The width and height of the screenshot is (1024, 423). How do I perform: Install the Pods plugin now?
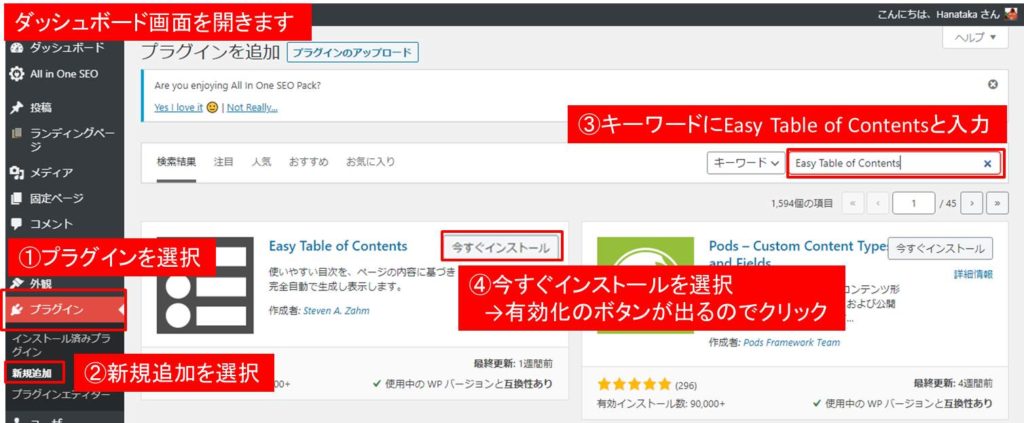click(x=940, y=248)
